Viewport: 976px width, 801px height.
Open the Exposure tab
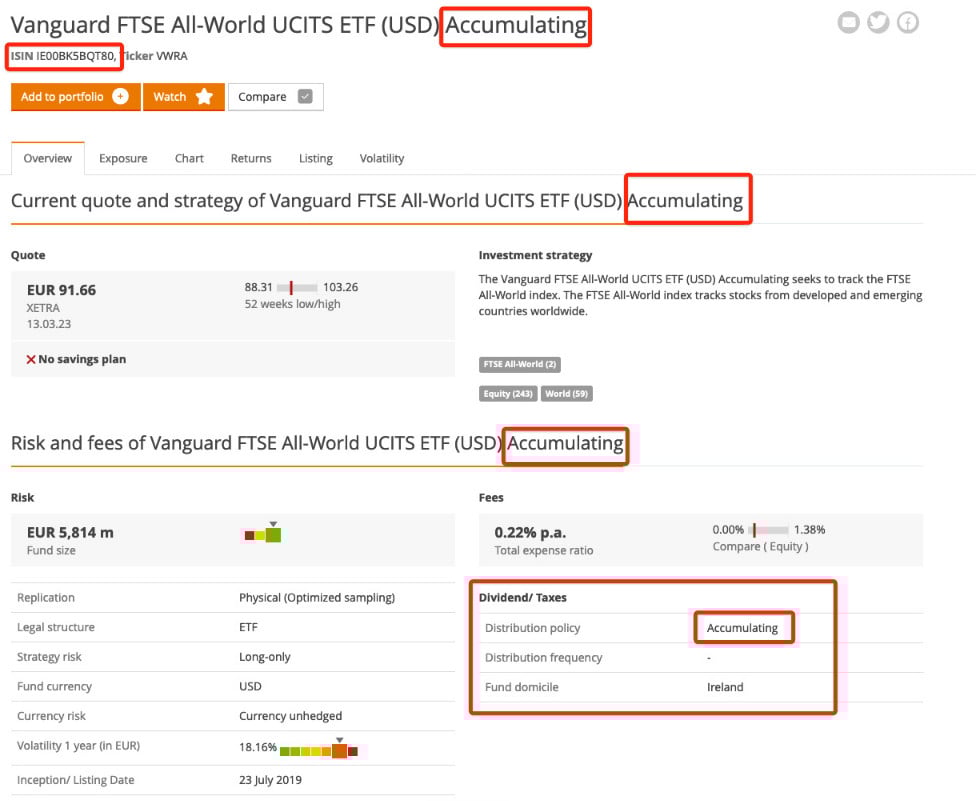[123, 158]
